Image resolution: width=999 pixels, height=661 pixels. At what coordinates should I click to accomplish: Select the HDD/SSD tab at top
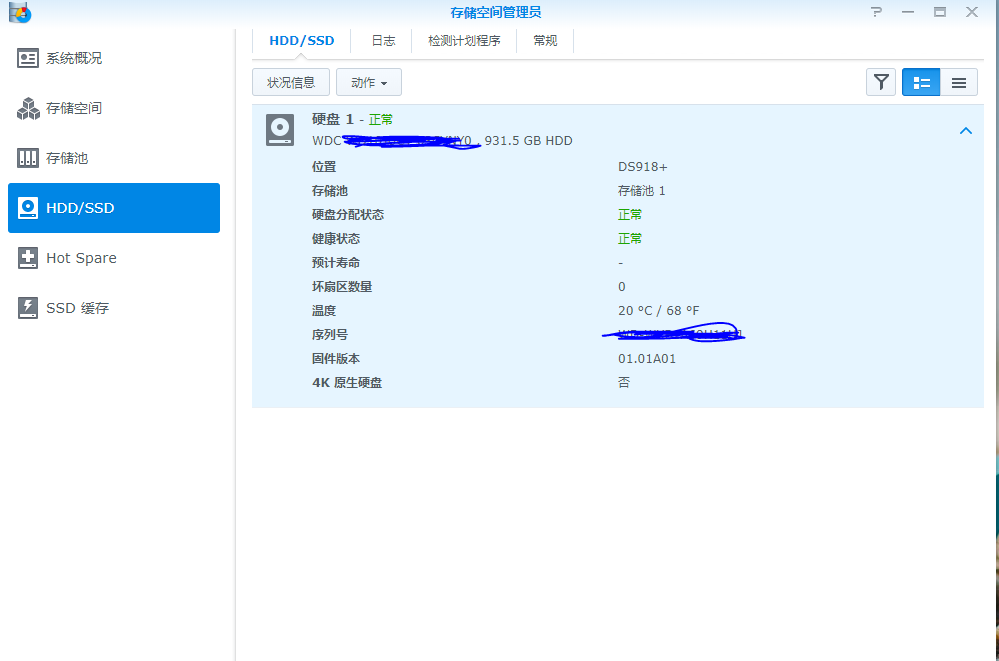pos(301,41)
